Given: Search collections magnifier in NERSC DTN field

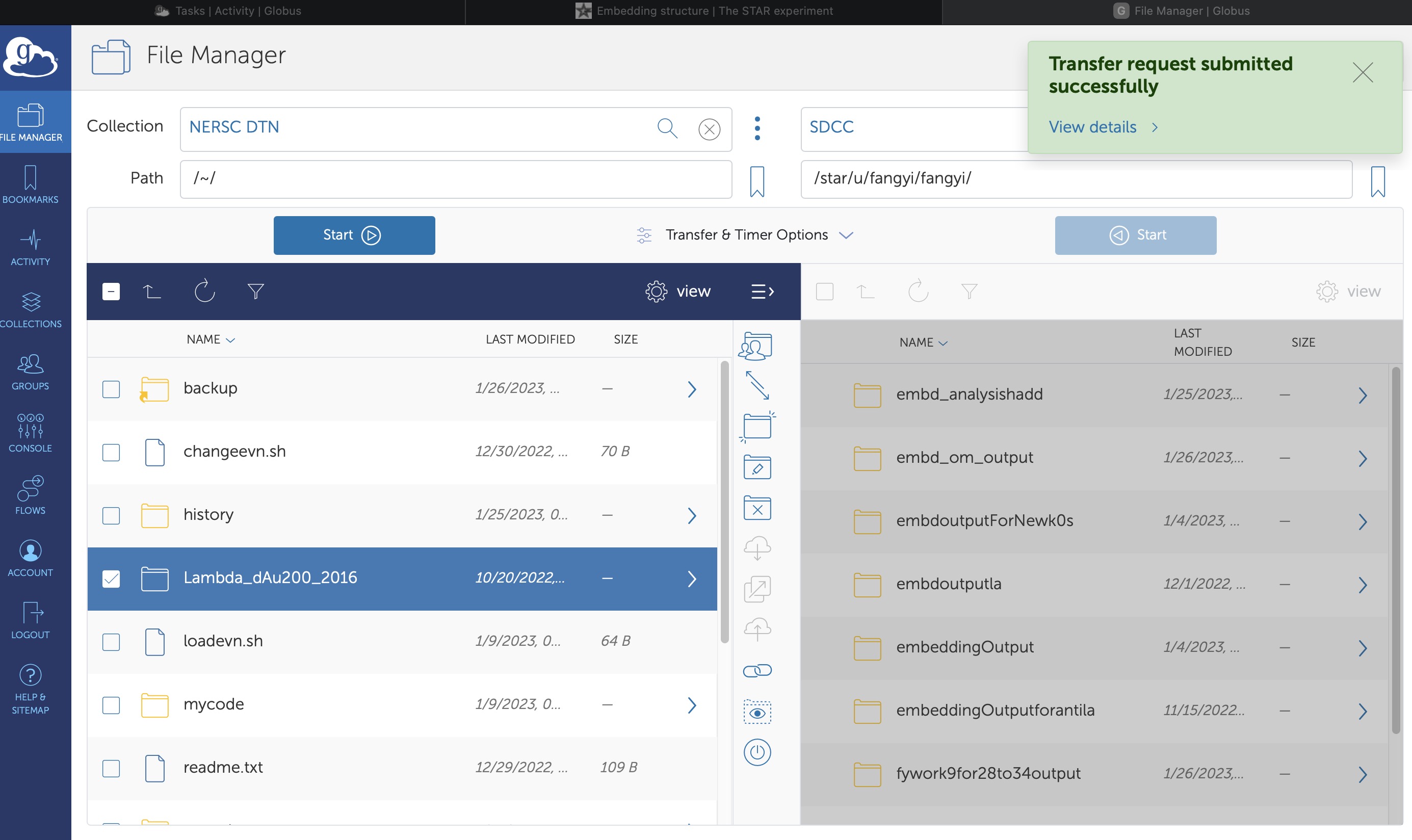Looking at the screenshot, I should 667,128.
